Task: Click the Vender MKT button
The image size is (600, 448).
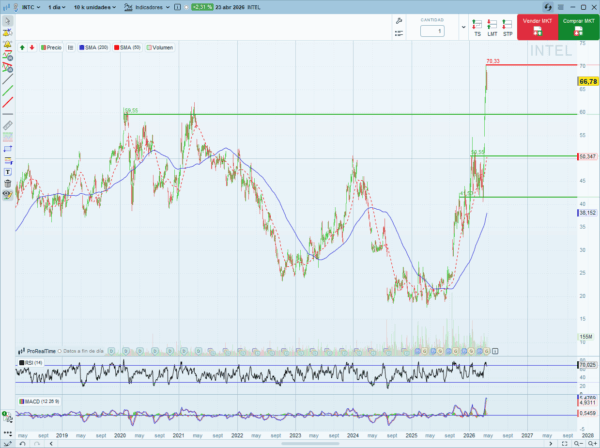Action: (x=537, y=27)
